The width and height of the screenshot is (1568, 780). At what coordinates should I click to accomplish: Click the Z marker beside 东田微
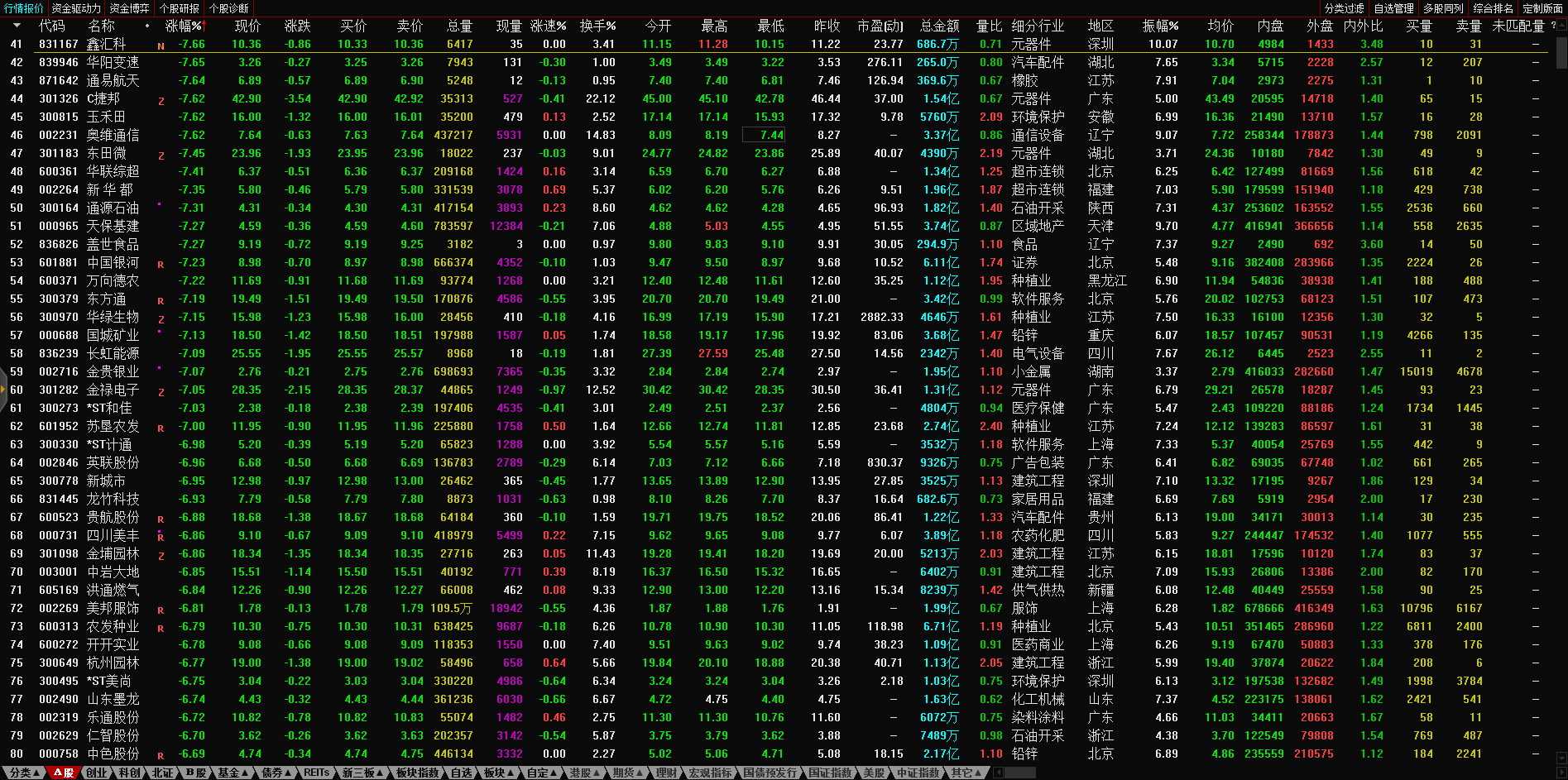pos(161,156)
